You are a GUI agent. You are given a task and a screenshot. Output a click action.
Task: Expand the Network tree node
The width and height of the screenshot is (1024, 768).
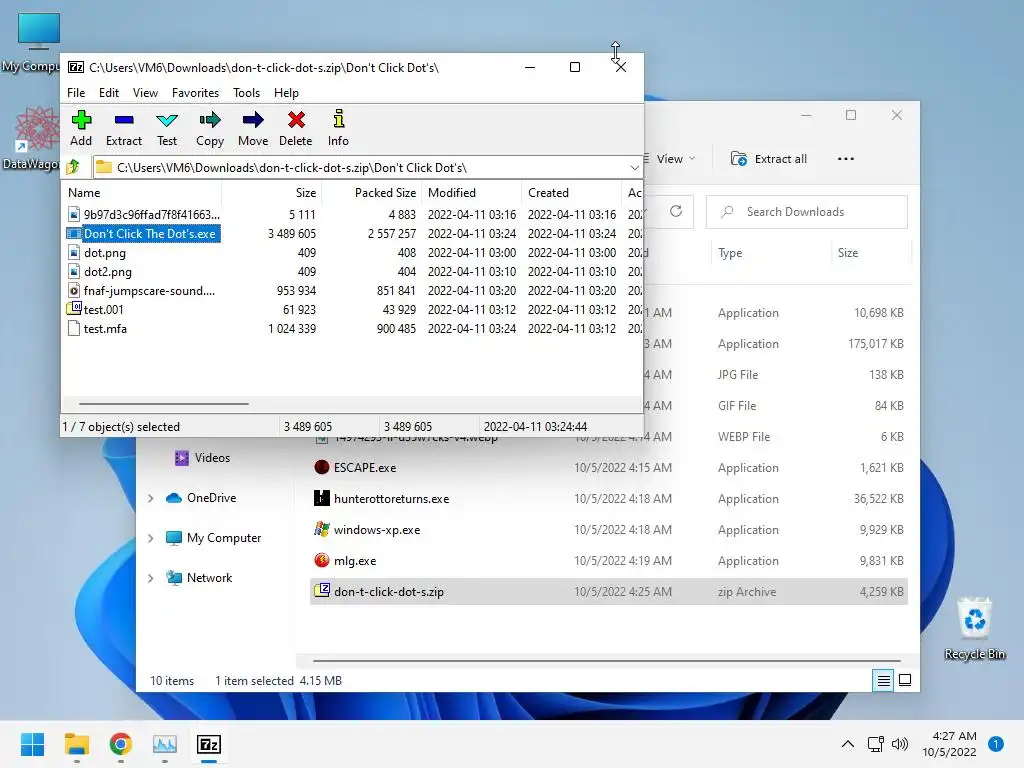click(151, 578)
